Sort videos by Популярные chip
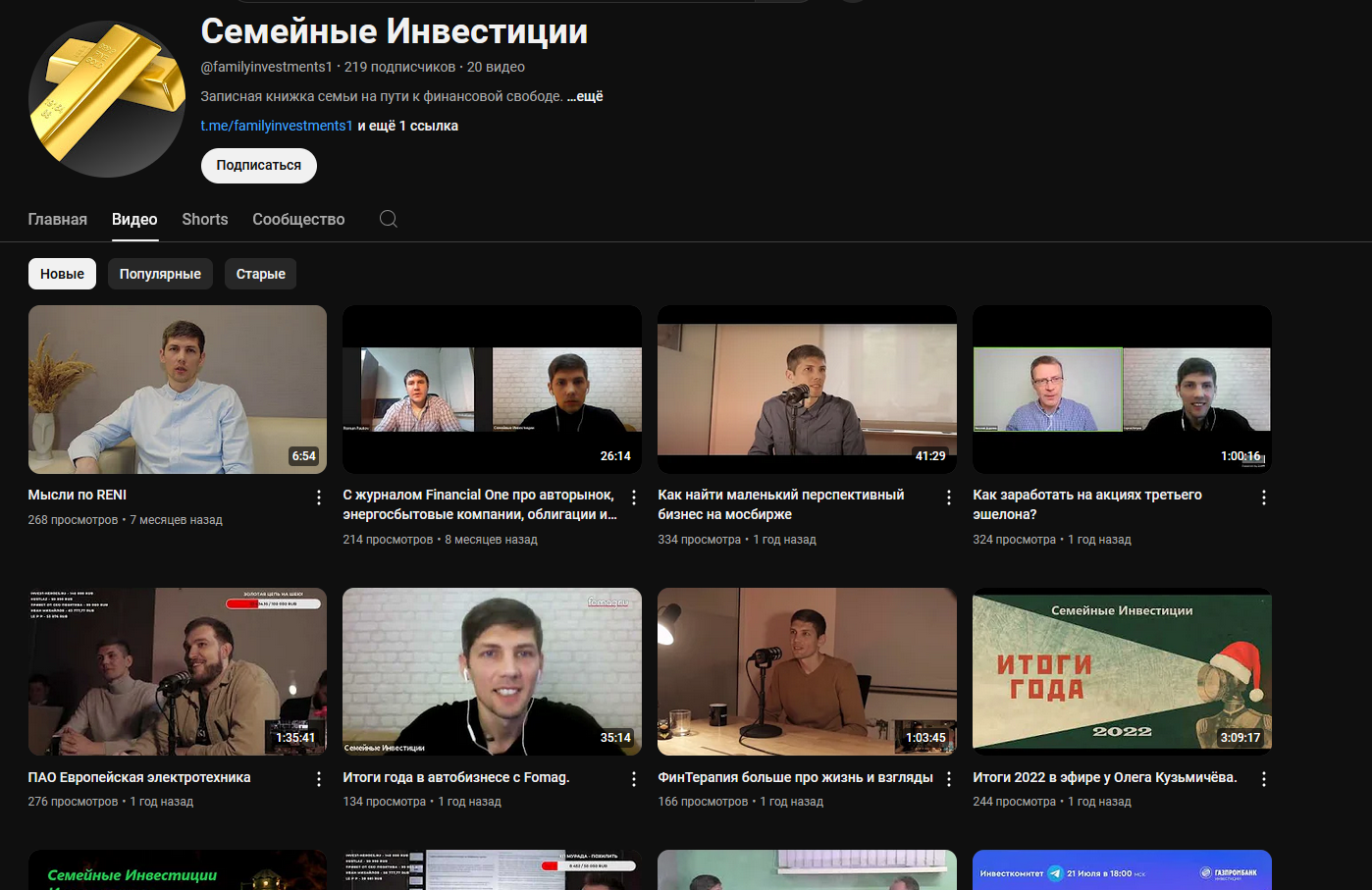This screenshot has height=890, width=1372. (x=160, y=274)
